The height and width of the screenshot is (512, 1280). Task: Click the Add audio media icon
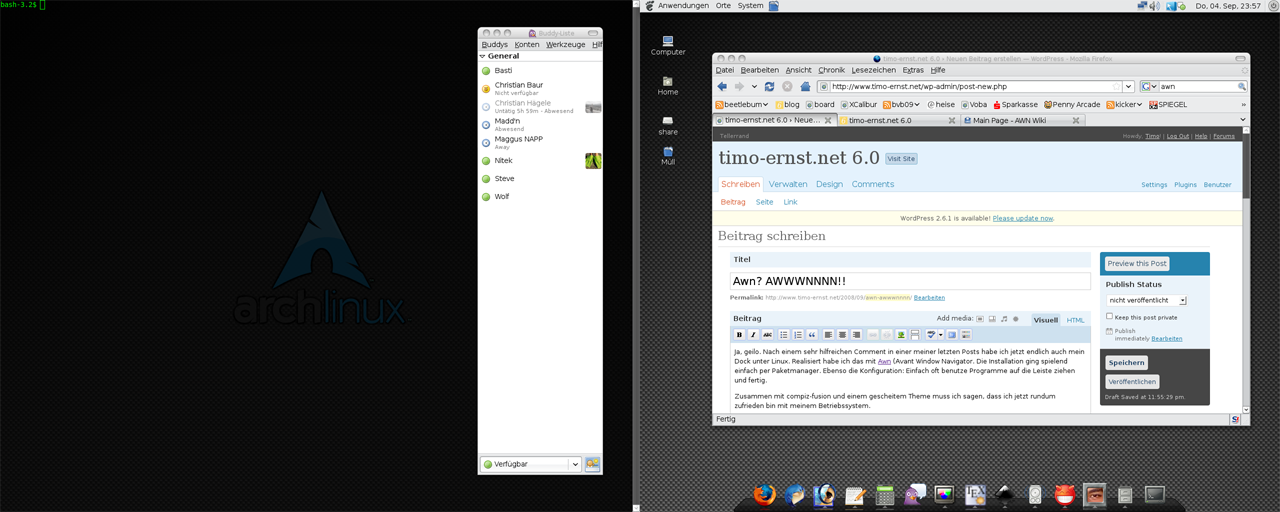pyautogui.click(x=1004, y=319)
